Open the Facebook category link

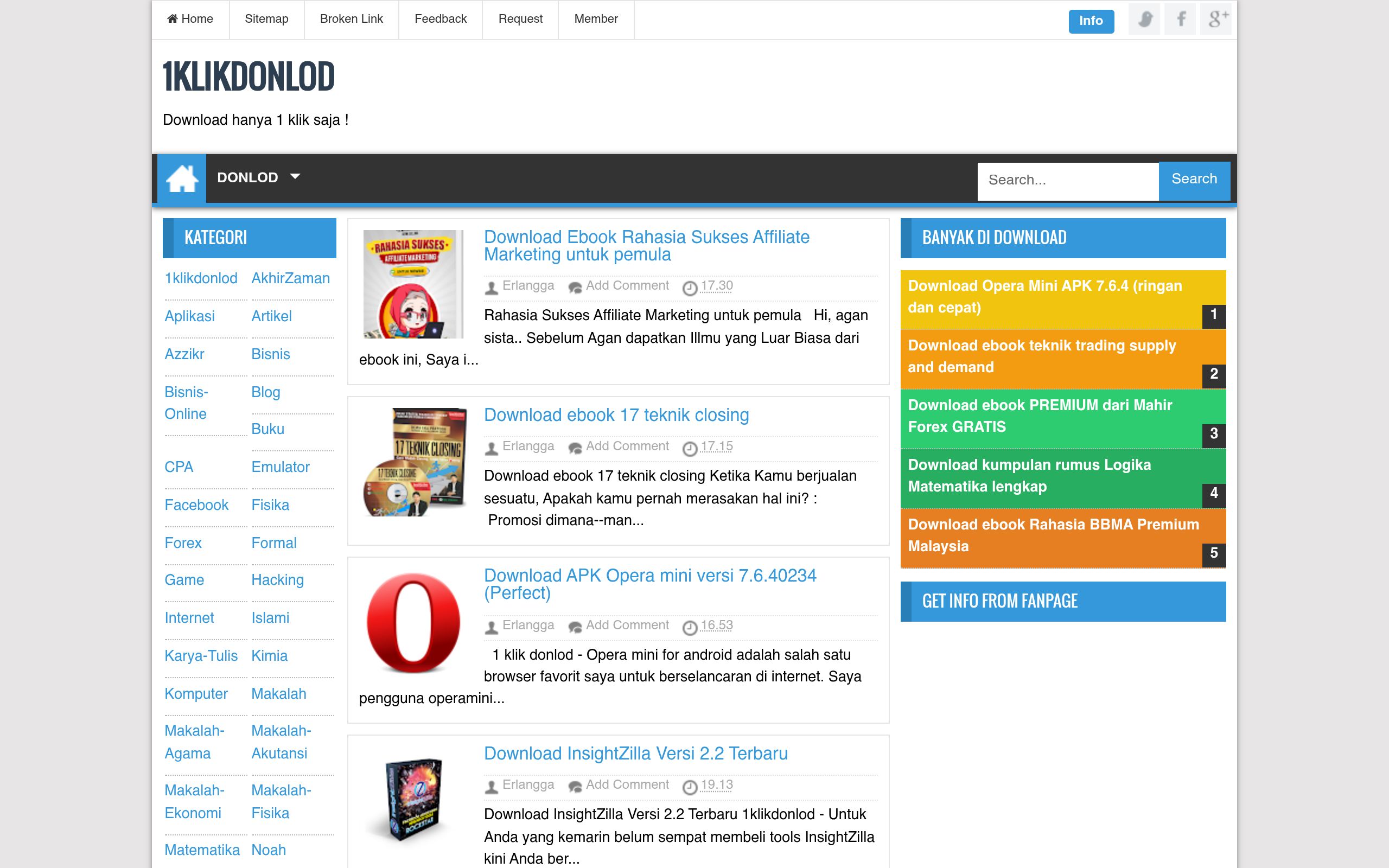point(196,505)
